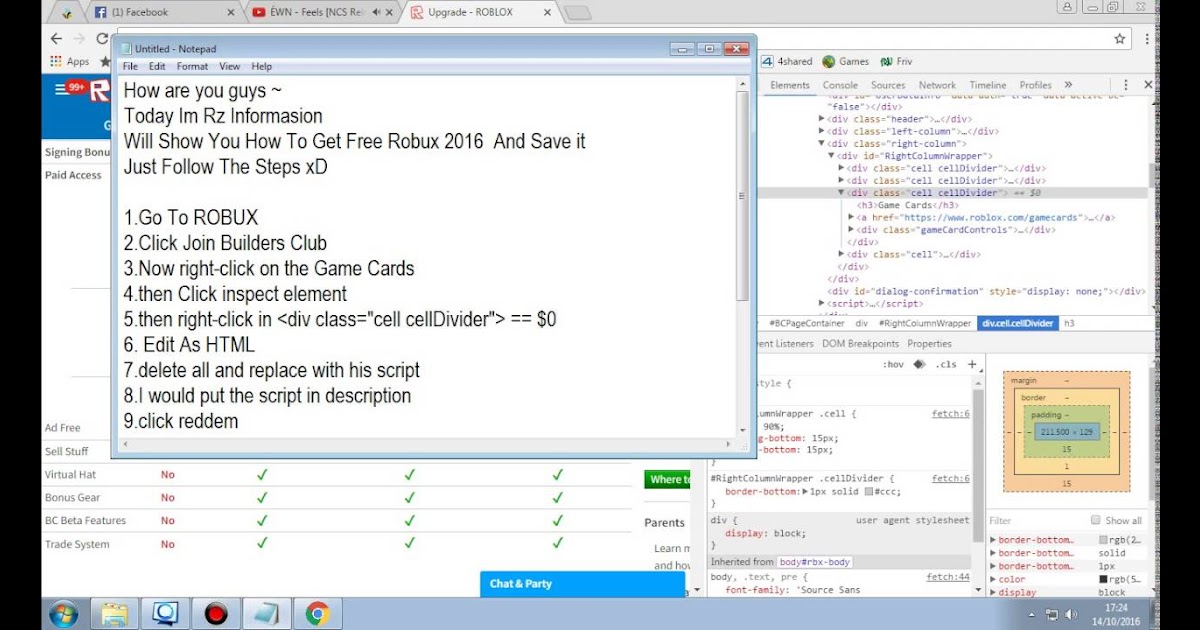The width and height of the screenshot is (1200, 630).
Task: Click the computed color rgb swatch
Action: 1103,579
